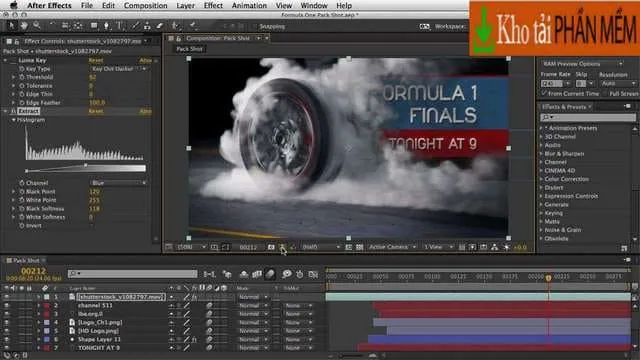Toggle visibility of Logo_Ch1.png layer
The height and width of the screenshot is (360, 640).
(6, 322)
